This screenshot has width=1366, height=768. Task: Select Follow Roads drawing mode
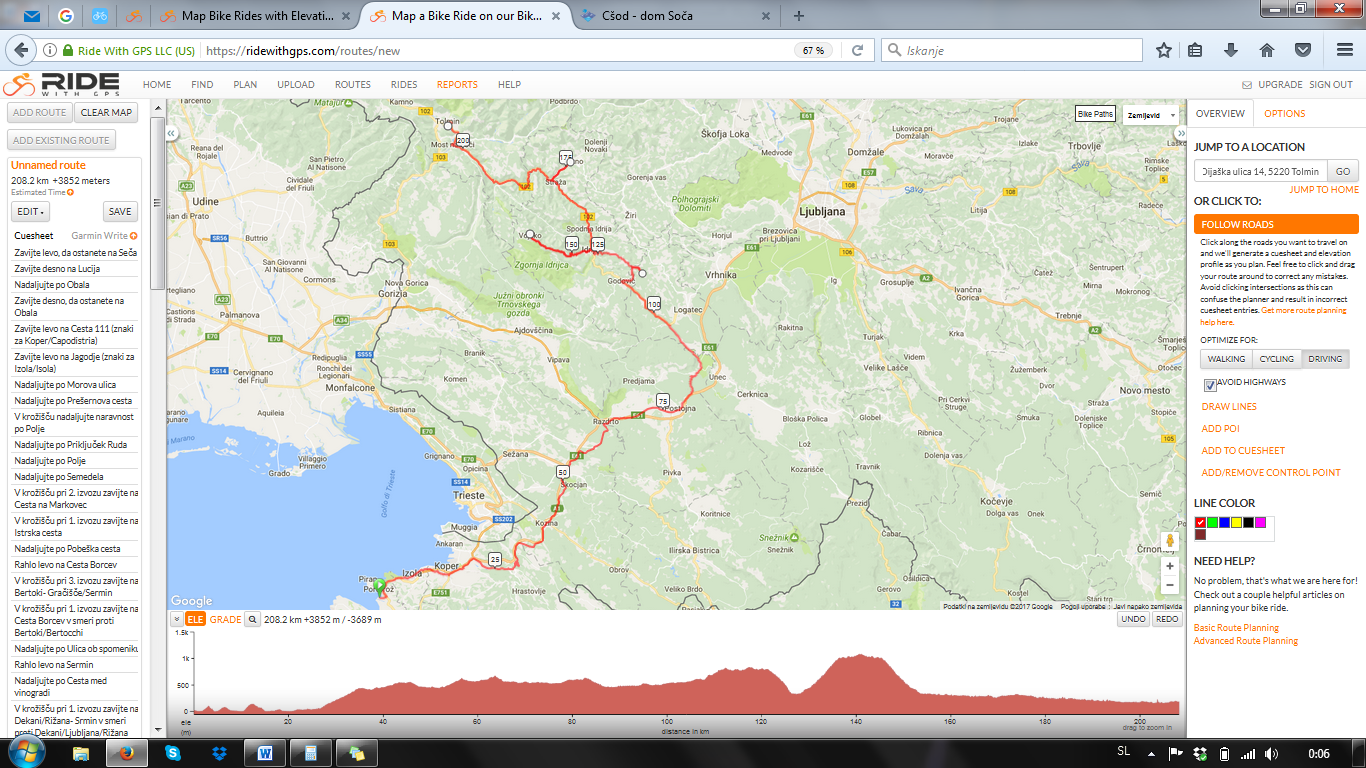1276,225
